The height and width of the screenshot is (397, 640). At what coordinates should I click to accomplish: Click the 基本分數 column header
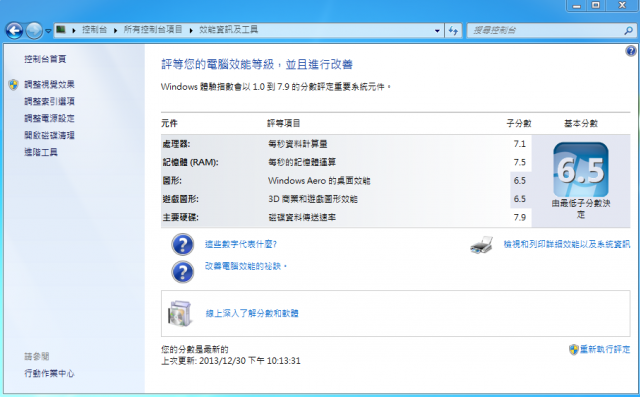[581, 123]
